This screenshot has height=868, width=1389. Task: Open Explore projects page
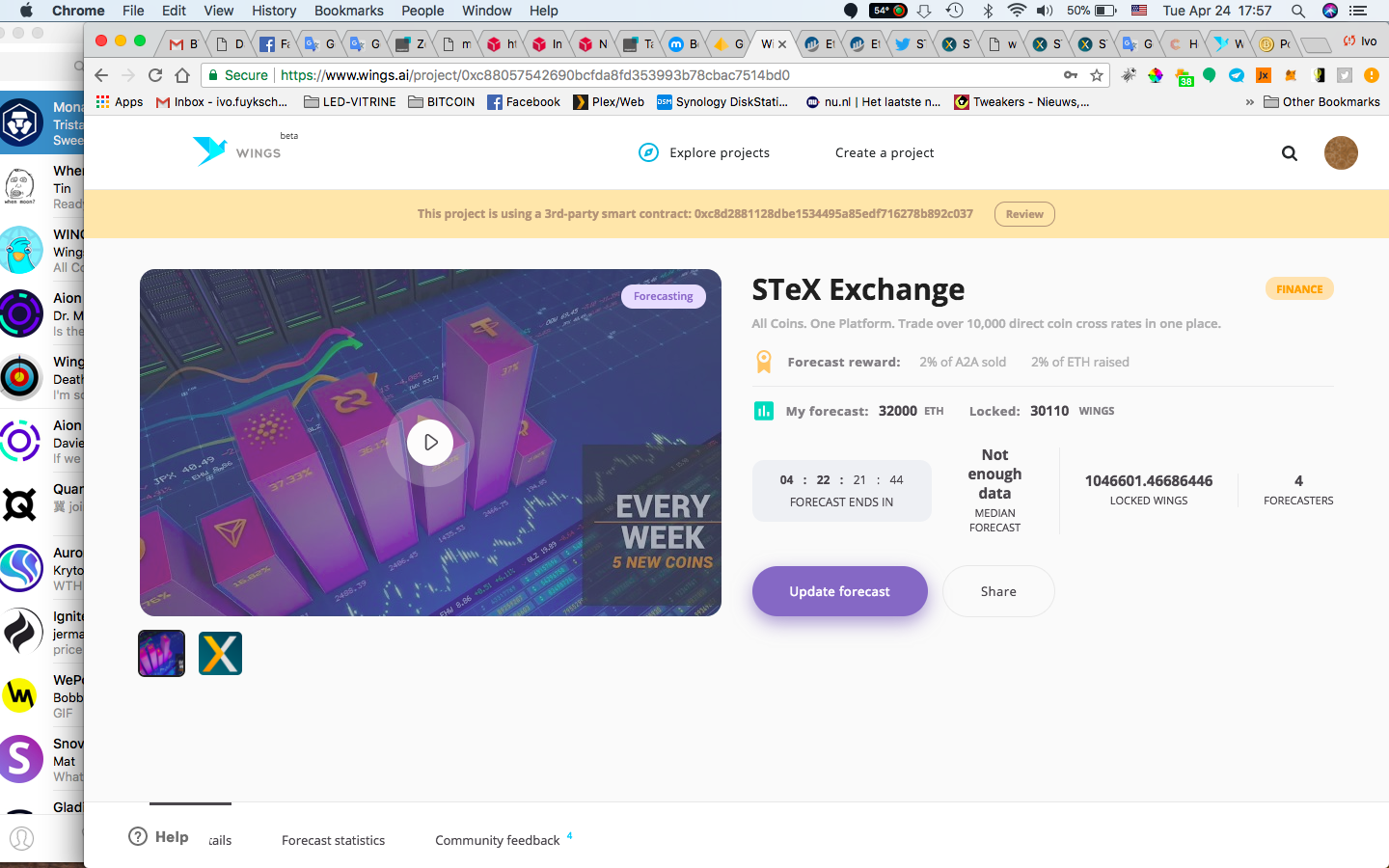[x=719, y=152]
